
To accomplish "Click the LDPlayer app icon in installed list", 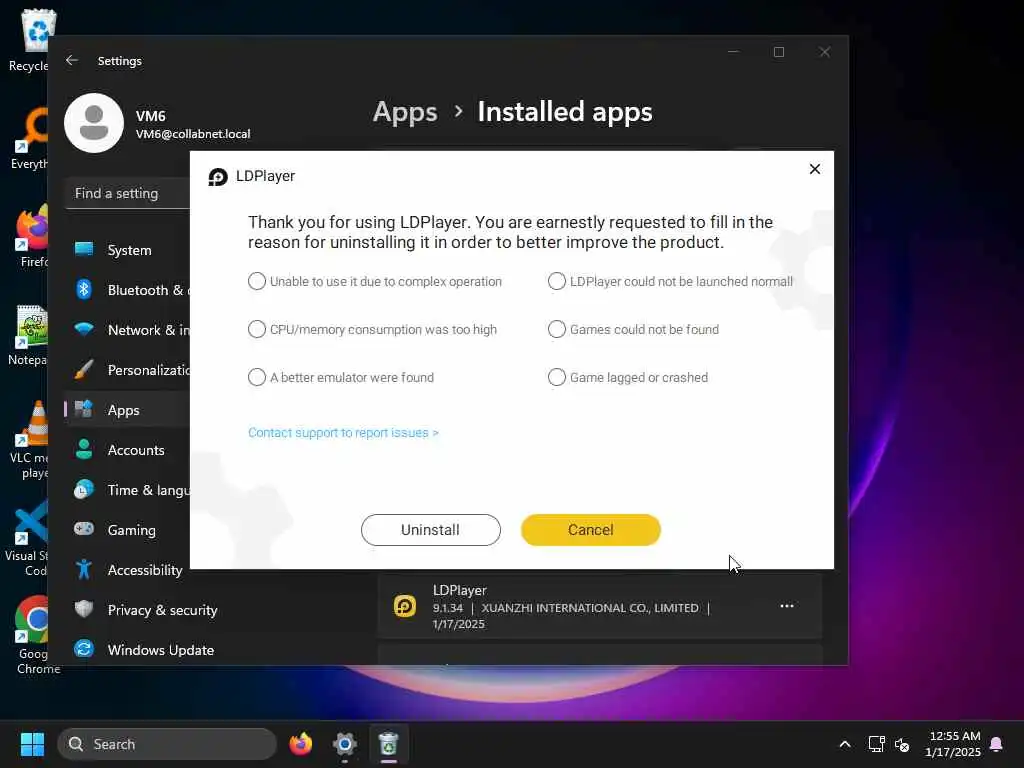I will 405,606.
